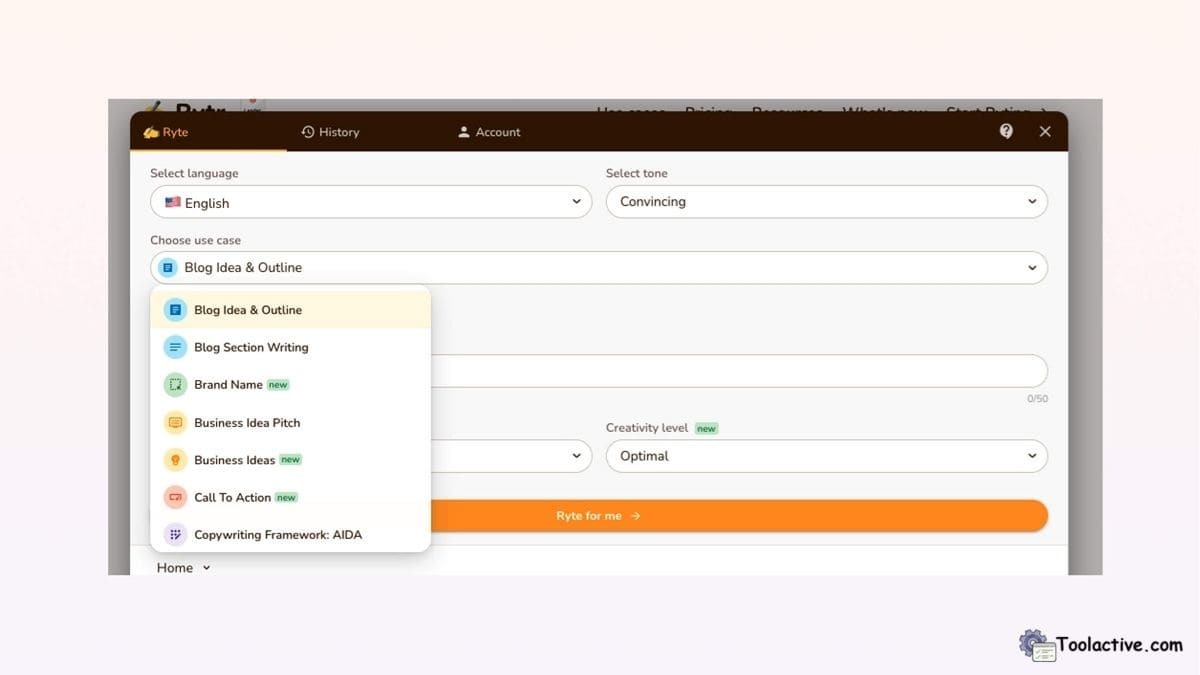Open the Account tab
This screenshot has height=675, width=1200.
pyautogui.click(x=488, y=131)
